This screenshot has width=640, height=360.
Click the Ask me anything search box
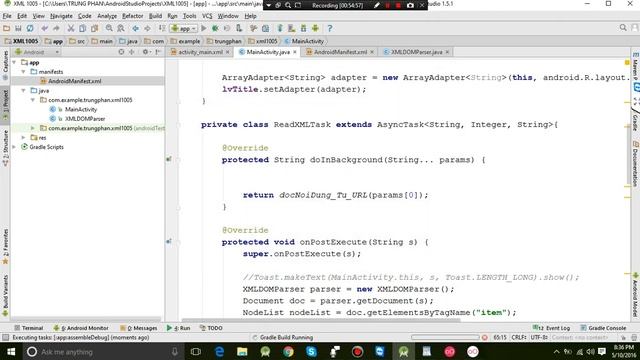pos(103,351)
